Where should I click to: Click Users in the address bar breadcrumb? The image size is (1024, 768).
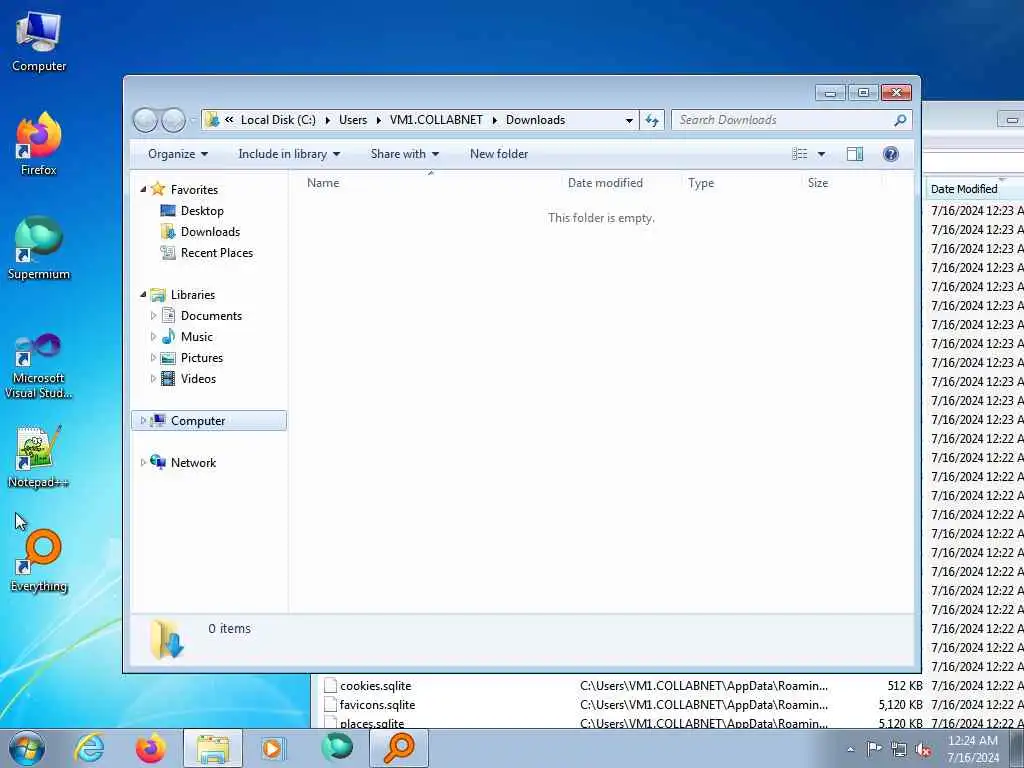pos(353,120)
